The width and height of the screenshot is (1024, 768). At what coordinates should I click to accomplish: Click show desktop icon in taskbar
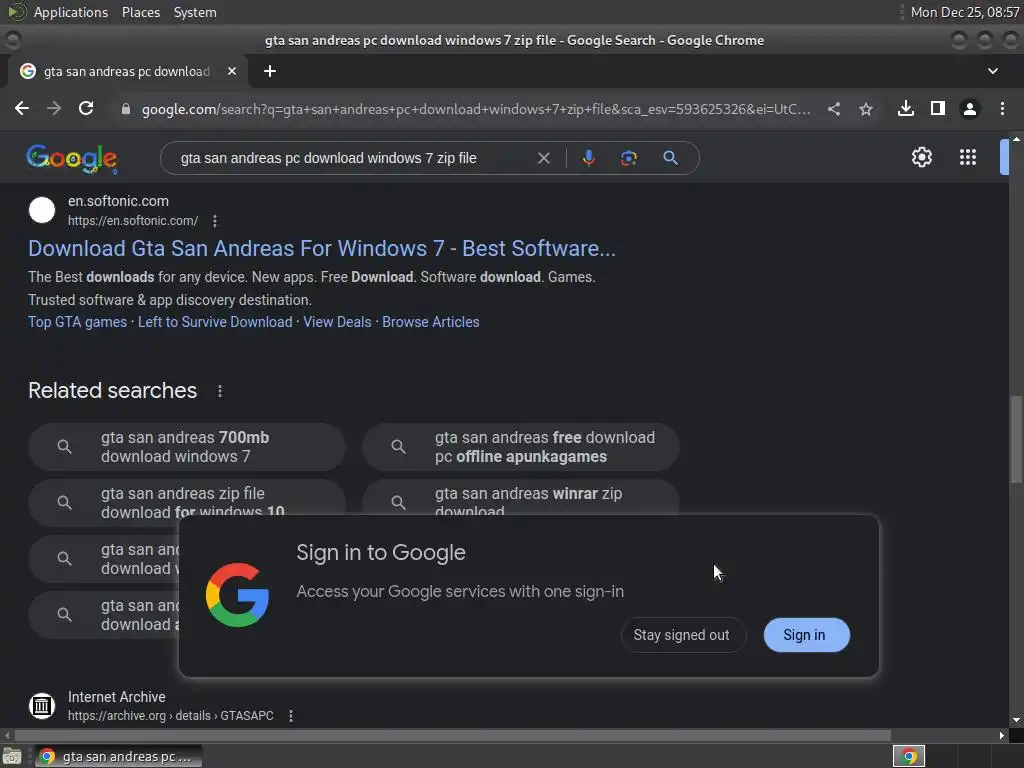click(12, 756)
